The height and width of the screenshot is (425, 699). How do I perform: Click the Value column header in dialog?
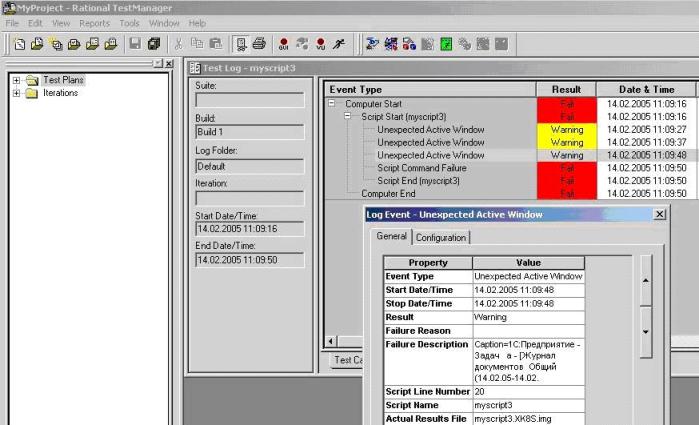click(x=528, y=263)
